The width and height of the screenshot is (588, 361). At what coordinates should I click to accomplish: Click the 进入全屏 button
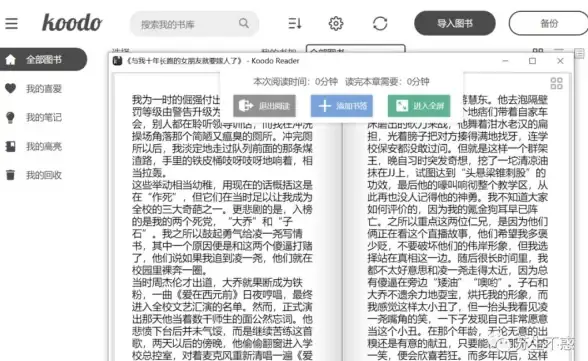tap(419, 106)
